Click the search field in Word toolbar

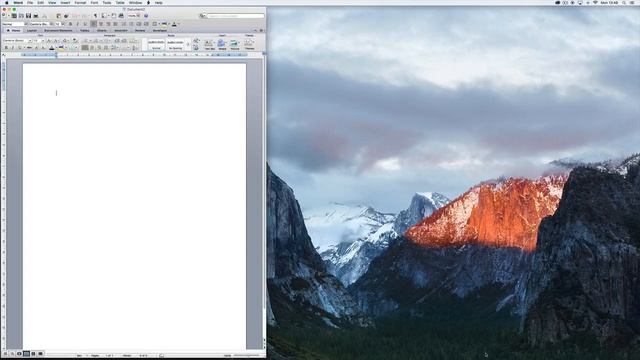click(235, 16)
